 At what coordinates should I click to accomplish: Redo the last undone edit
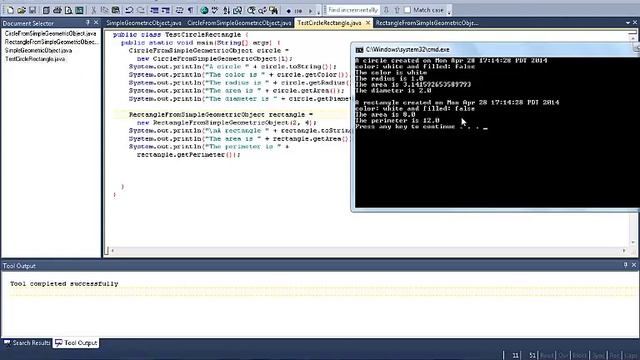coord(140,10)
